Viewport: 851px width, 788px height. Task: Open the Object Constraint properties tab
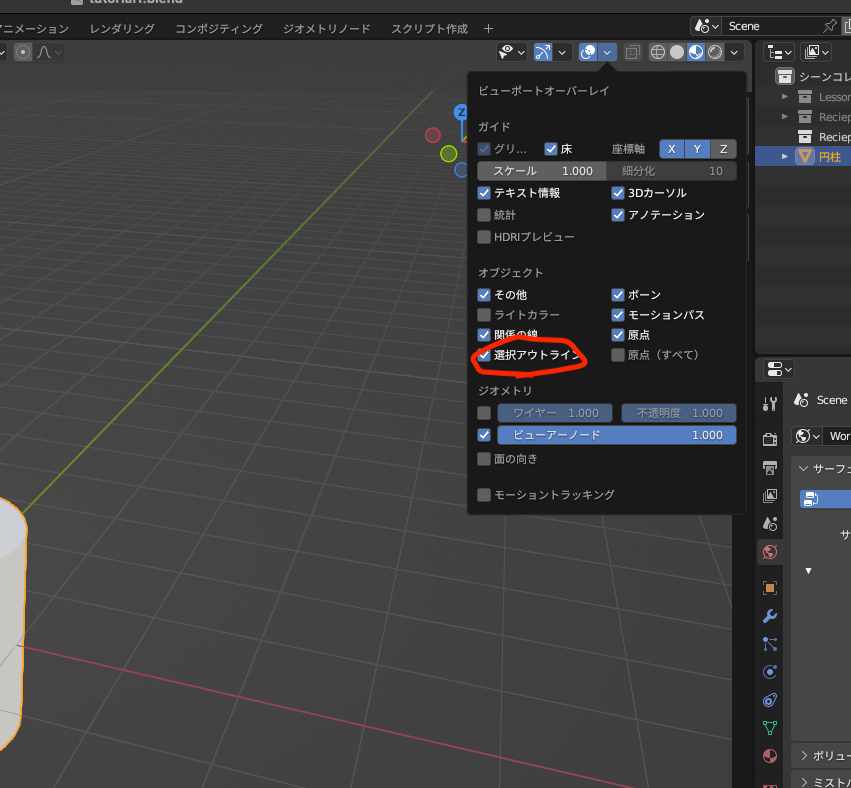(x=770, y=700)
